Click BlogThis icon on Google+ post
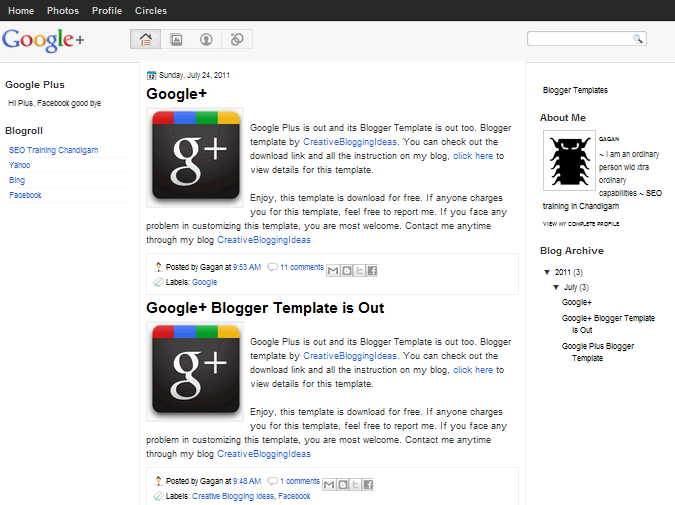This screenshot has height=505, width=675. pyautogui.click(x=346, y=270)
